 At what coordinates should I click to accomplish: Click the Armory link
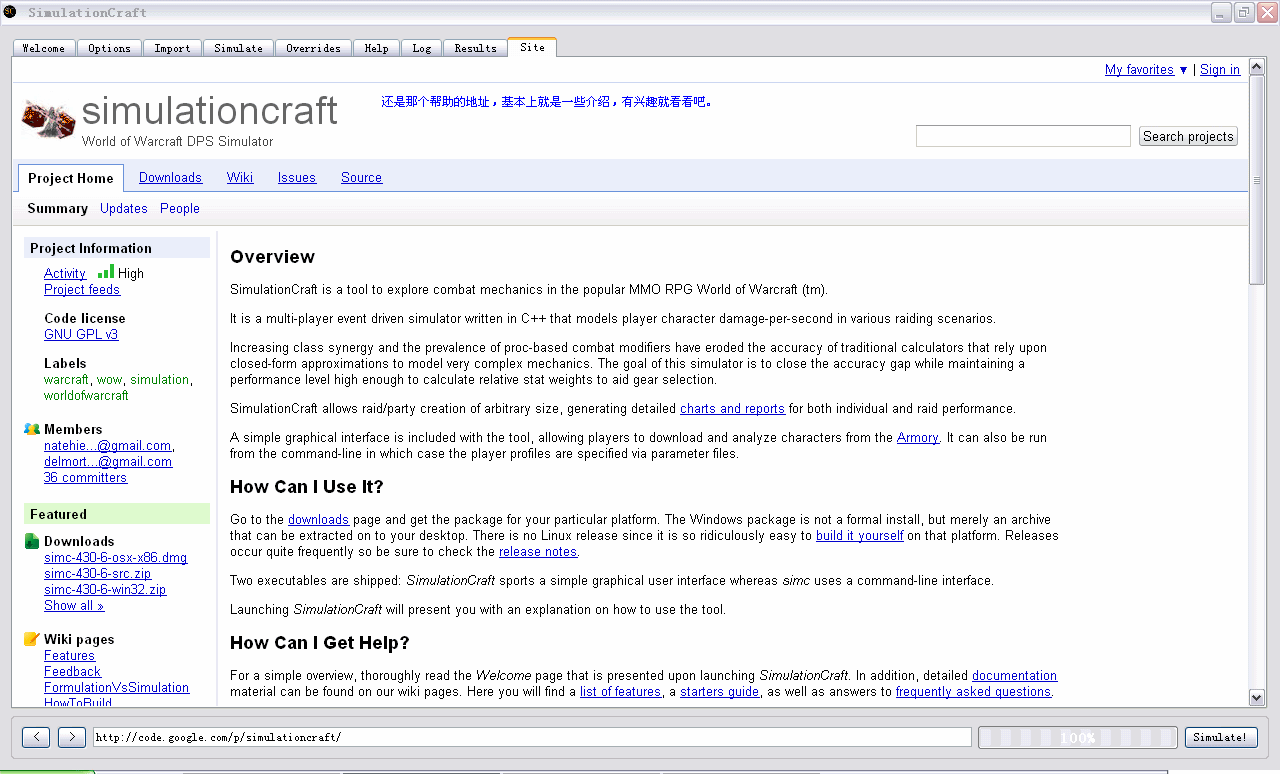[x=918, y=437]
